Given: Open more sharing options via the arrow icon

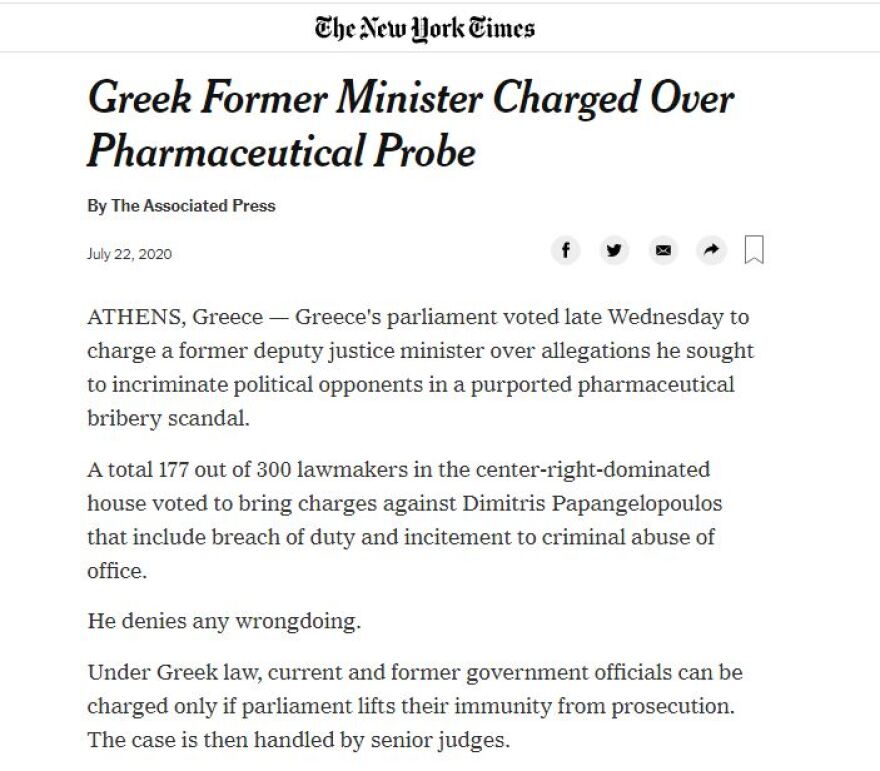Looking at the screenshot, I should click(712, 251).
